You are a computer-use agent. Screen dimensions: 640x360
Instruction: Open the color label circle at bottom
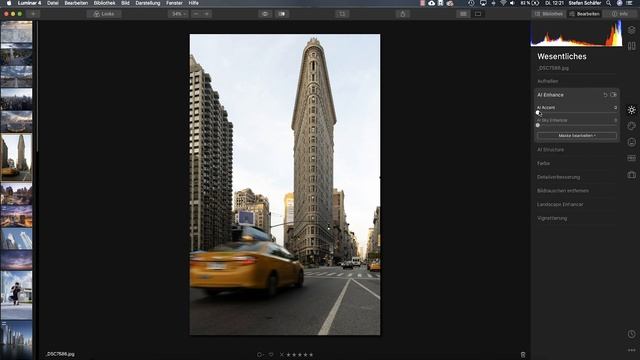(x=260, y=355)
